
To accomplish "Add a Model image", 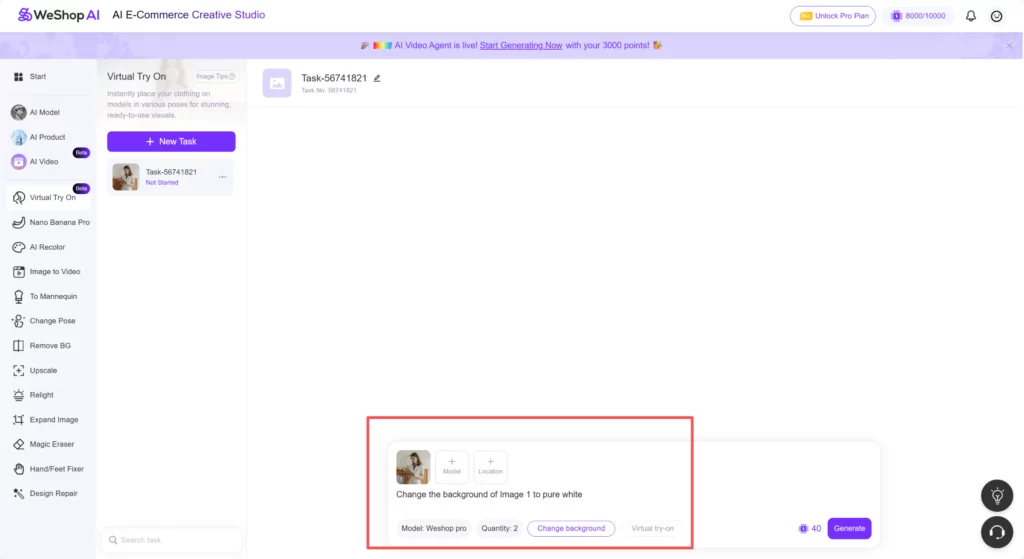I will tap(451, 466).
